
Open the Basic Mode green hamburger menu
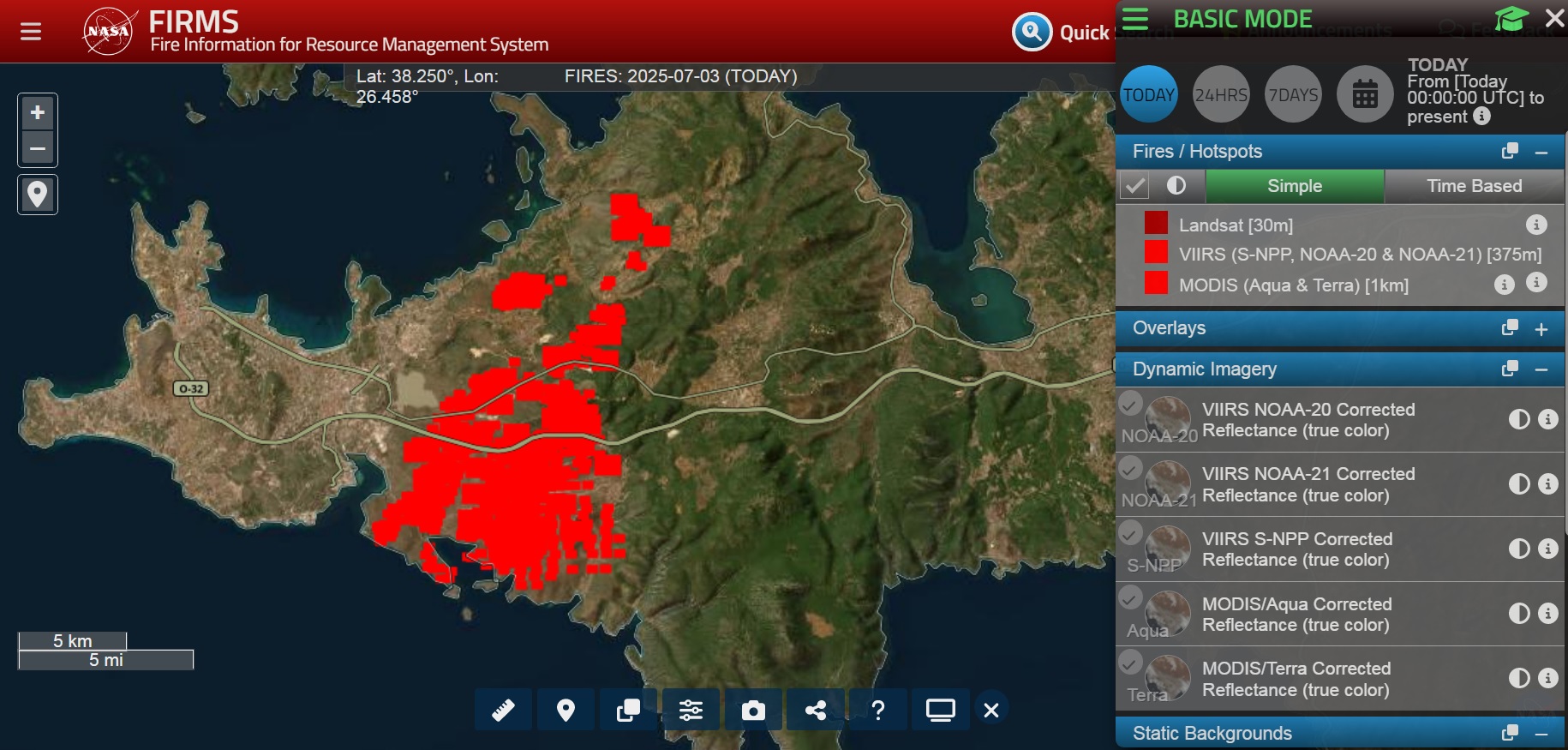1135,19
